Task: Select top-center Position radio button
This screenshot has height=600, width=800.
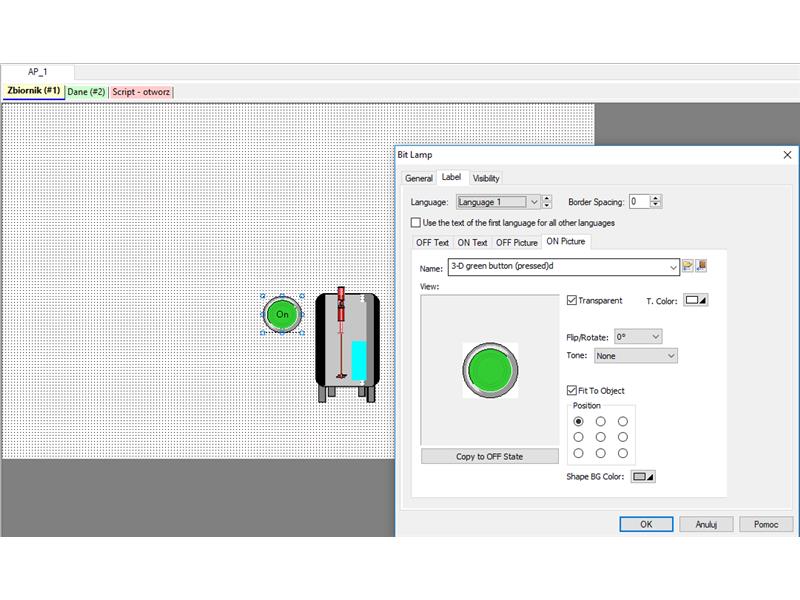Action: click(x=601, y=421)
